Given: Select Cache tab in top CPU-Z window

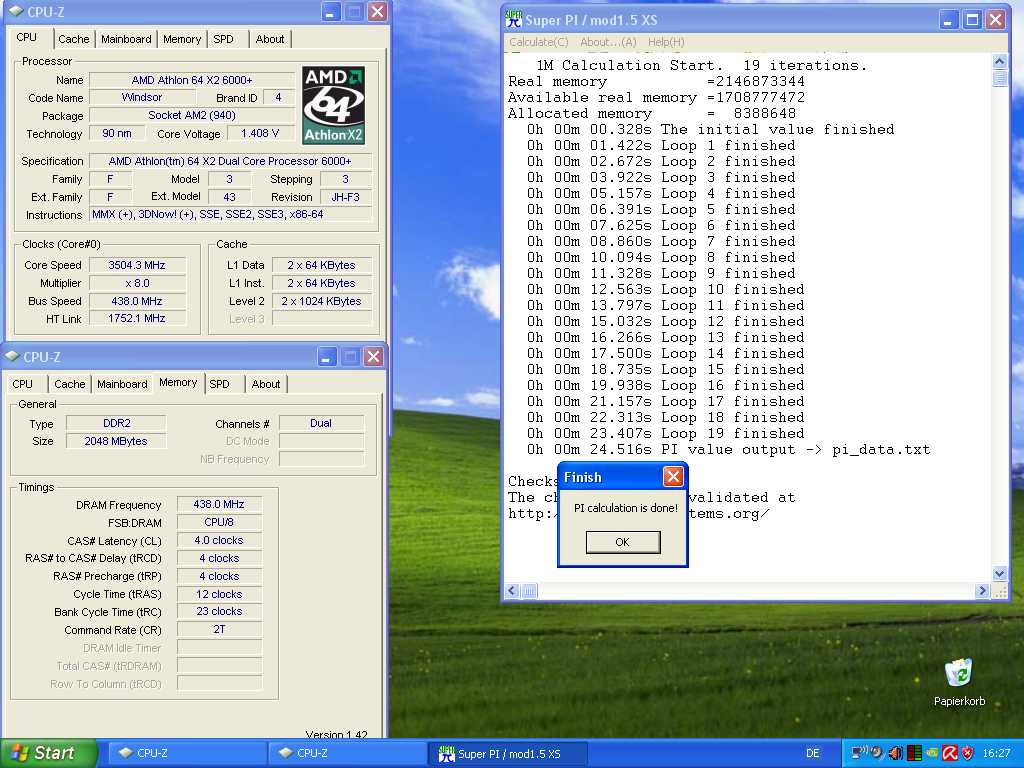Looking at the screenshot, I should click(74, 39).
